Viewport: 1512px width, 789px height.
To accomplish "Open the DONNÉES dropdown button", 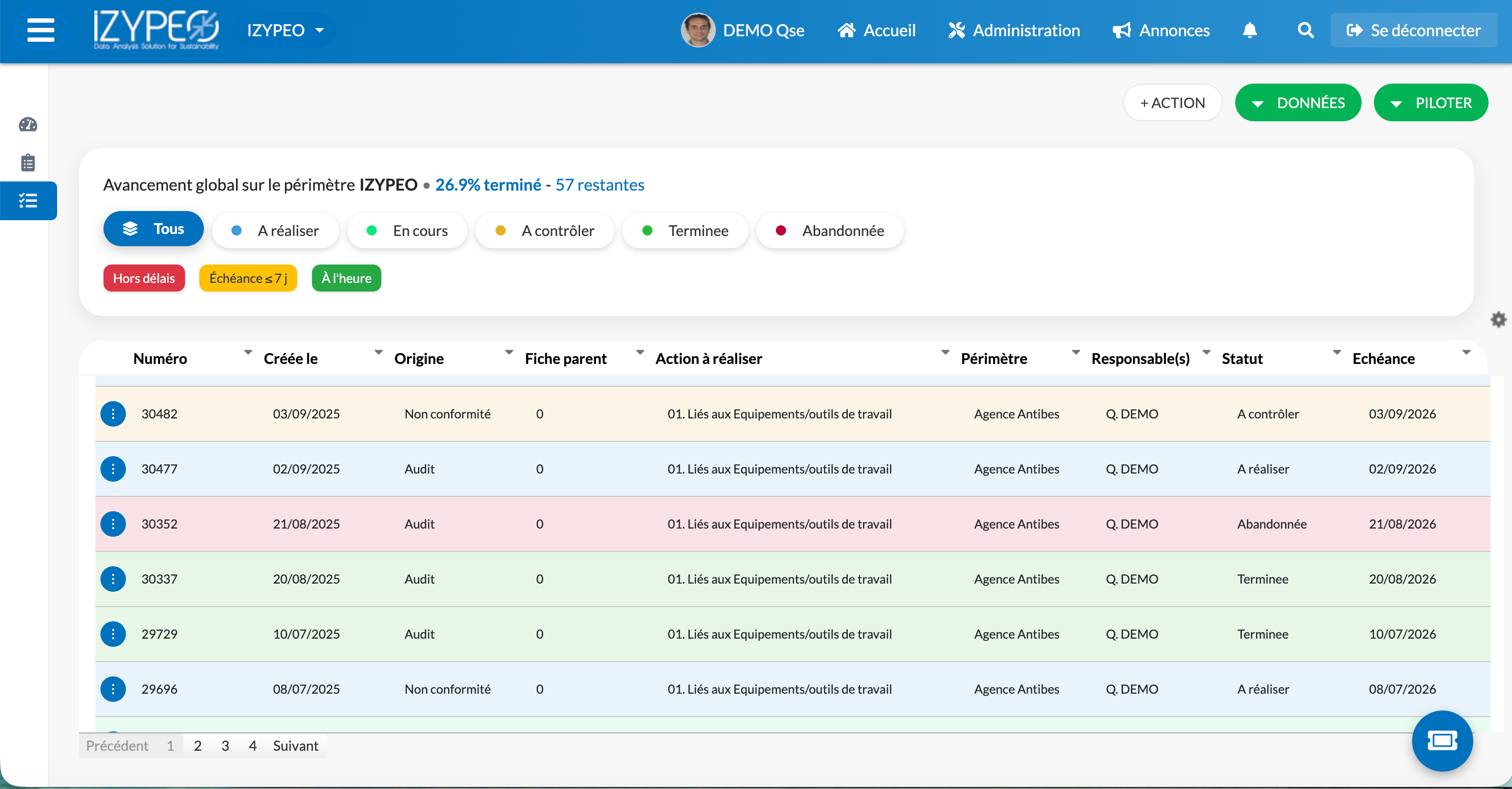I will coord(1298,103).
